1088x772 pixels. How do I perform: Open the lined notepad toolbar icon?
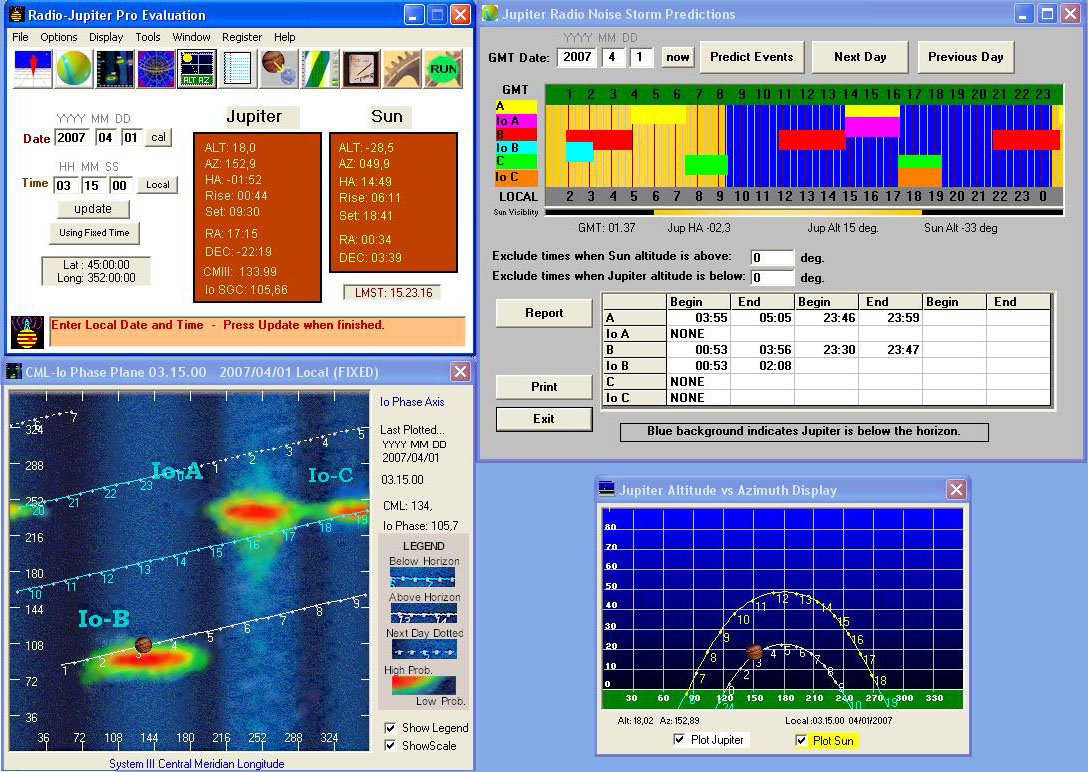point(237,69)
